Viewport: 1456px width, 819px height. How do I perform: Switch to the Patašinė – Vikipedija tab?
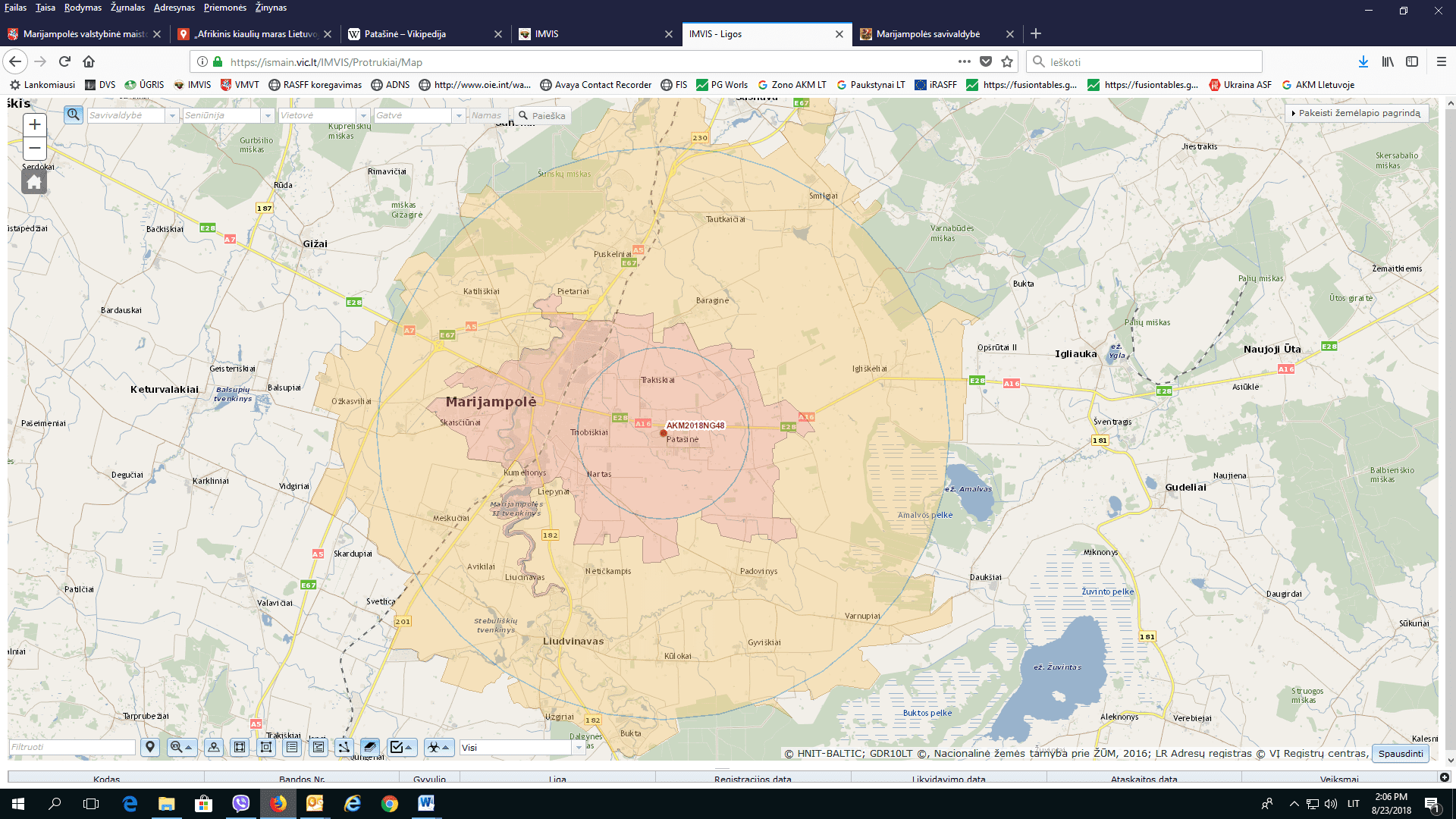coord(425,34)
